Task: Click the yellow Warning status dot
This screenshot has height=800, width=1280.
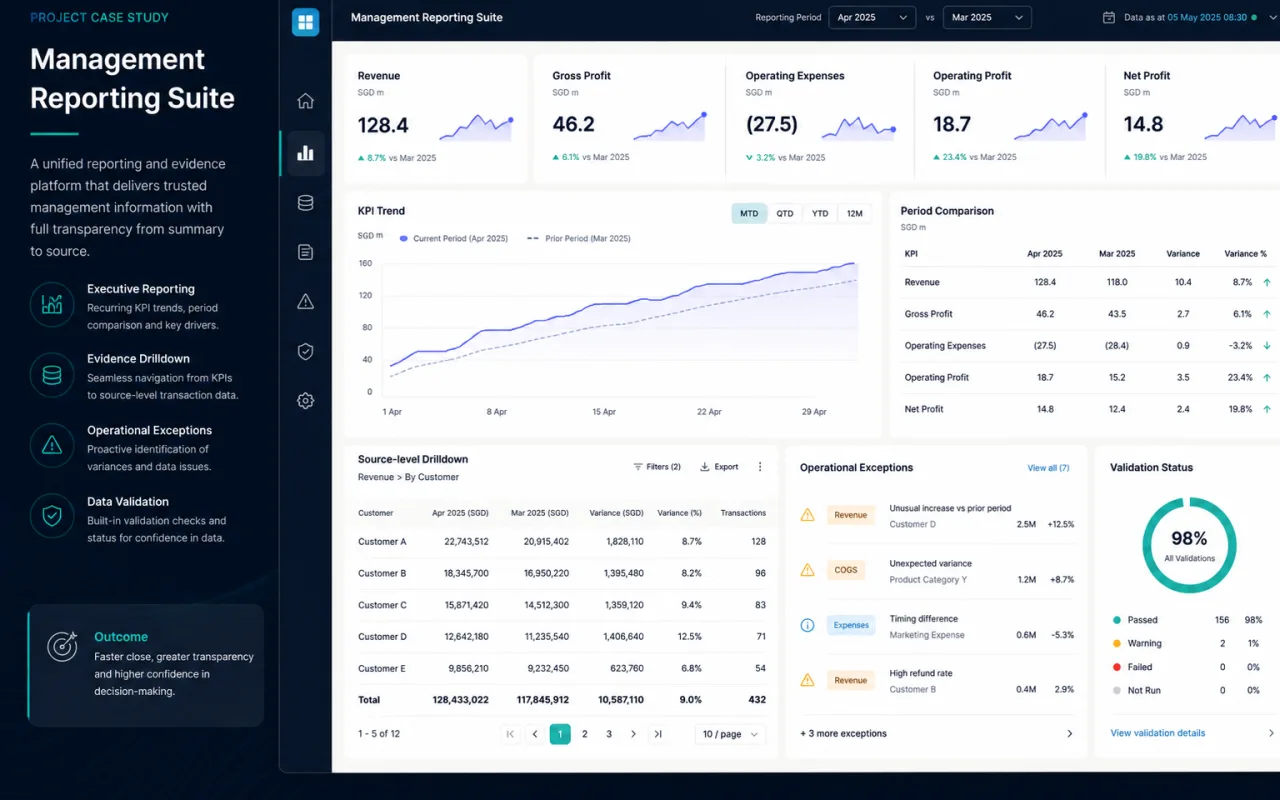Action: pyautogui.click(x=1116, y=643)
